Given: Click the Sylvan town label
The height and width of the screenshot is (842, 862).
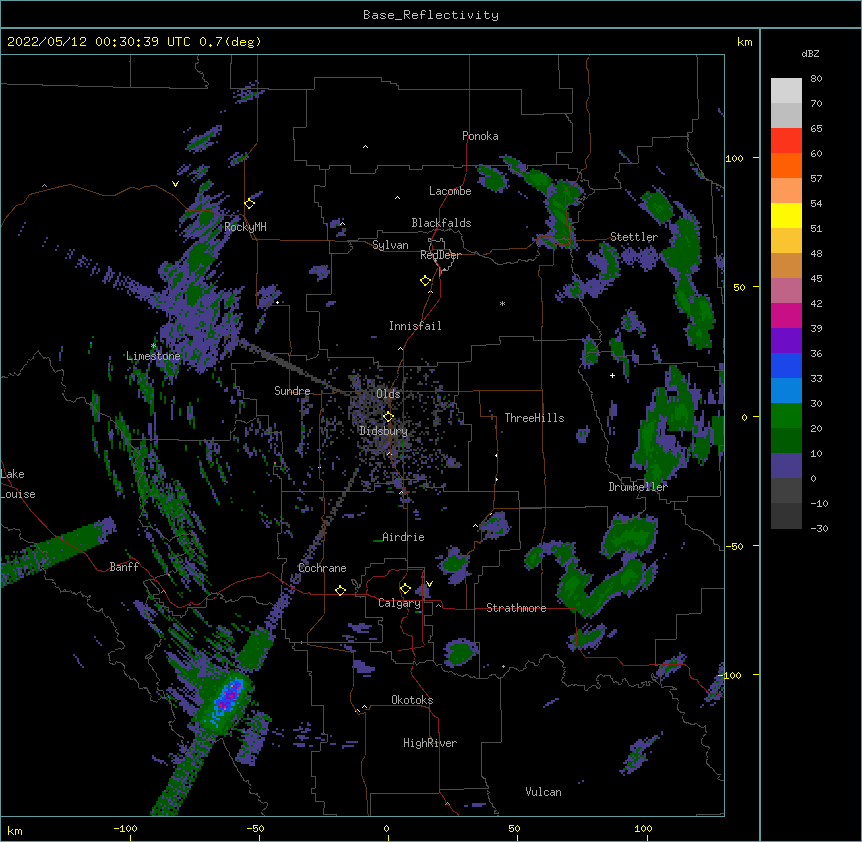Looking at the screenshot, I should point(390,245).
